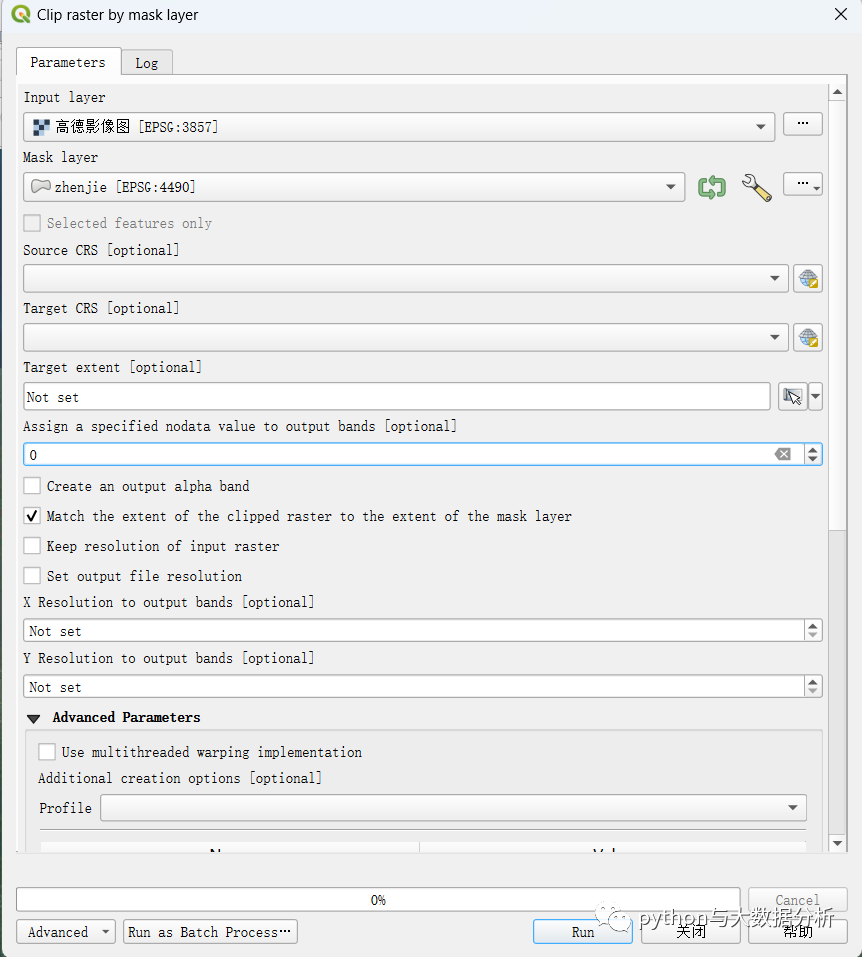Clear the nodata value field
This screenshot has height=957, width=862.
(x=783, y=455)
